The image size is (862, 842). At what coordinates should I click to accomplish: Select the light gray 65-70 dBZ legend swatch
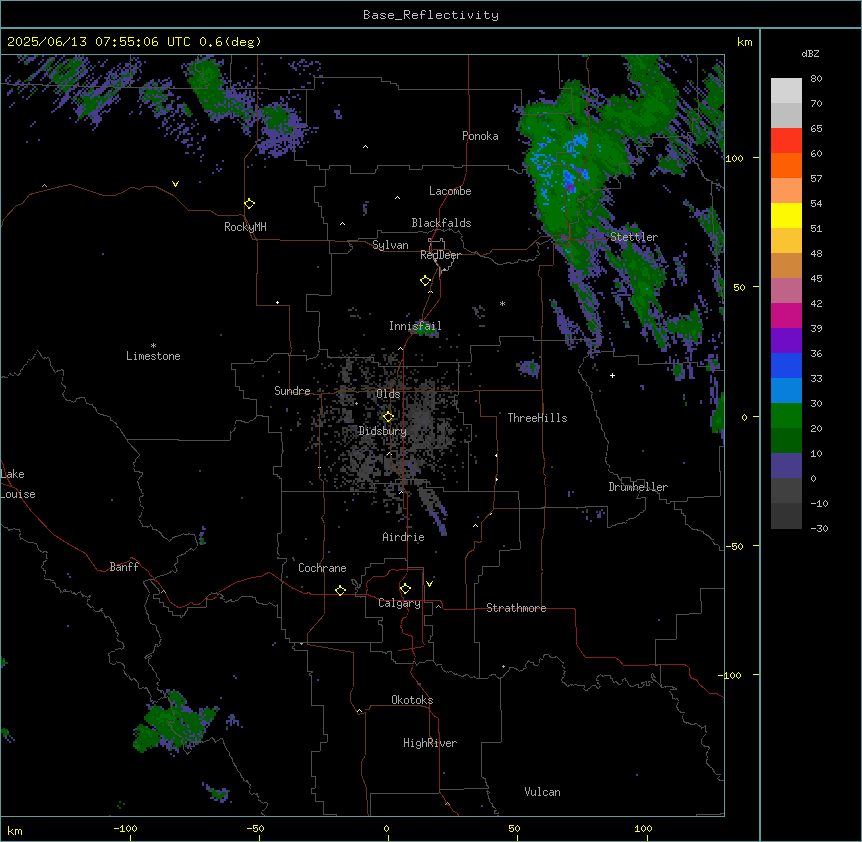click(x=786, y=115)
